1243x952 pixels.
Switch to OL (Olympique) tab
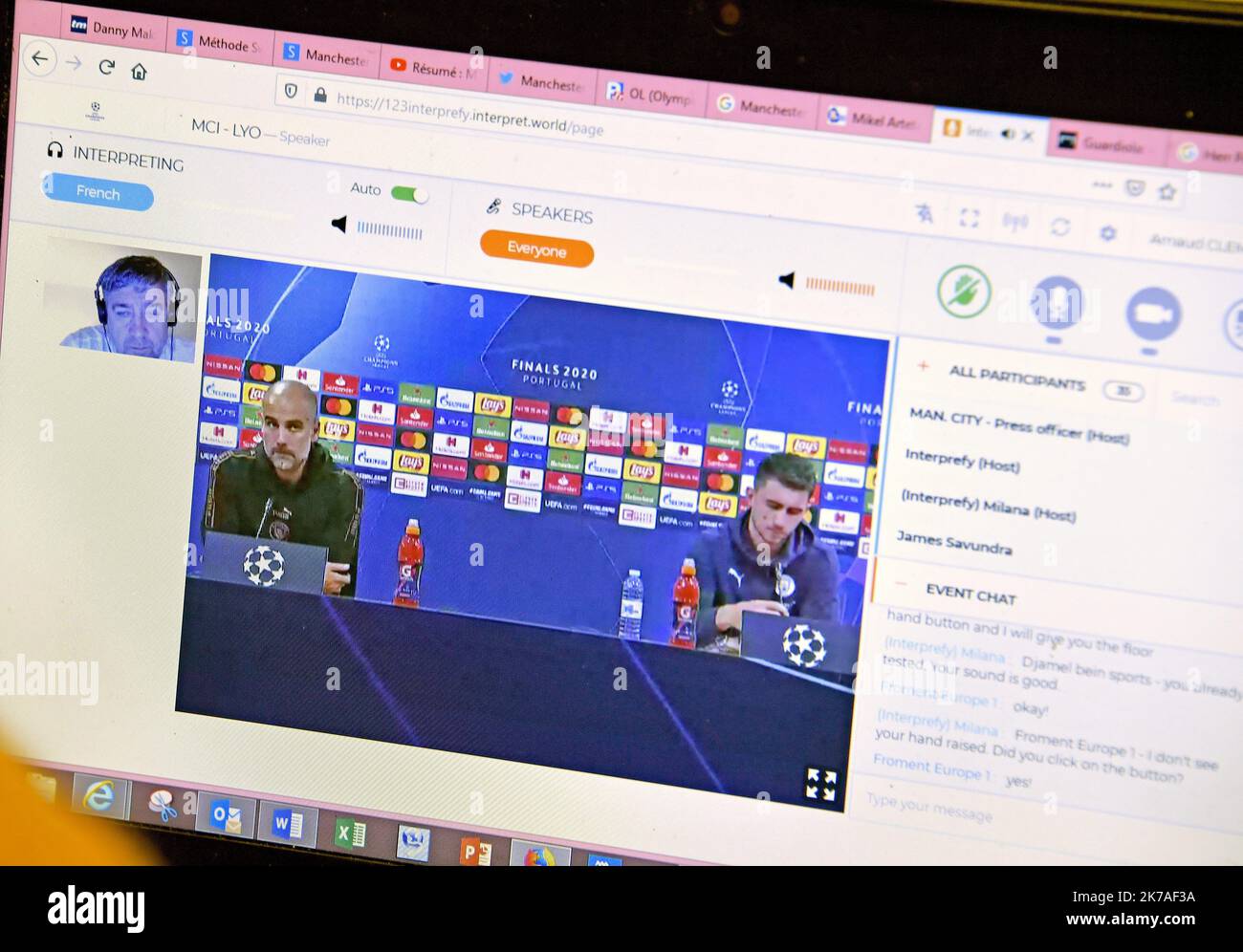651,94
